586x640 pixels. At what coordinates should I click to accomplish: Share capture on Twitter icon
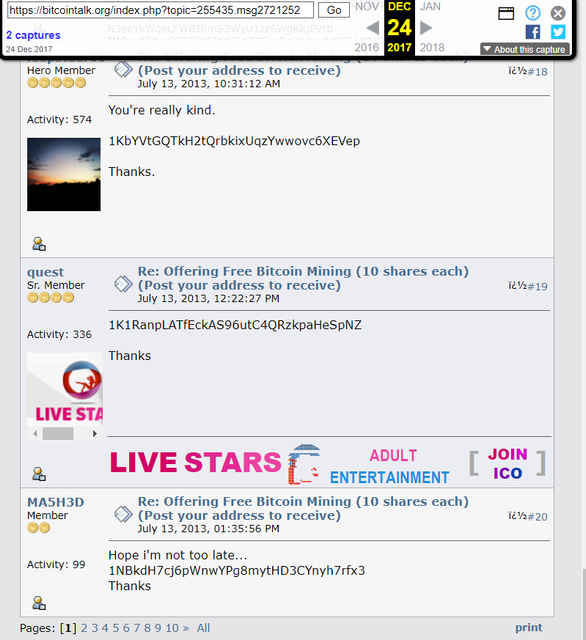pyautogui.click(x=558, y=32)
